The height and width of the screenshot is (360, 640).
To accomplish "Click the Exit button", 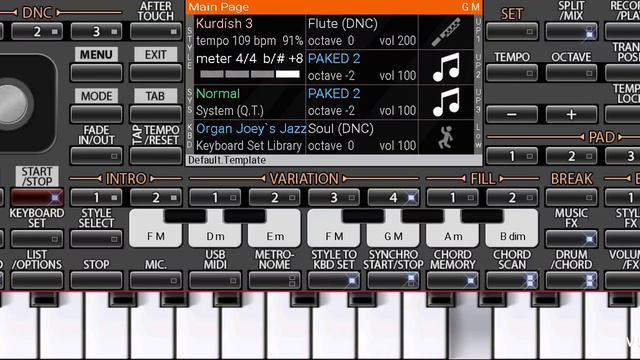I will click(156, 73).
